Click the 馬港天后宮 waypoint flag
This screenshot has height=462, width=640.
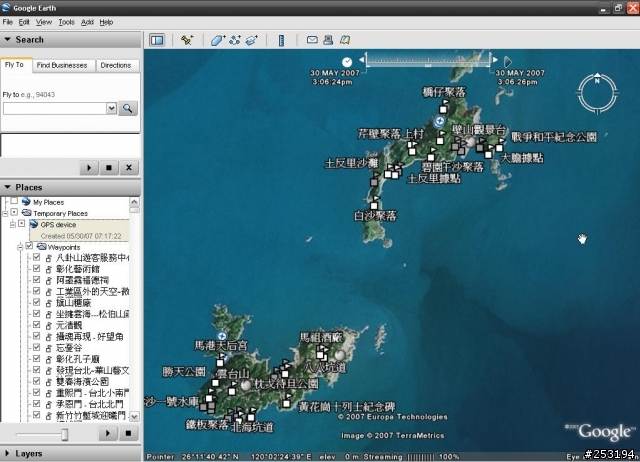[x=221, y=360]
